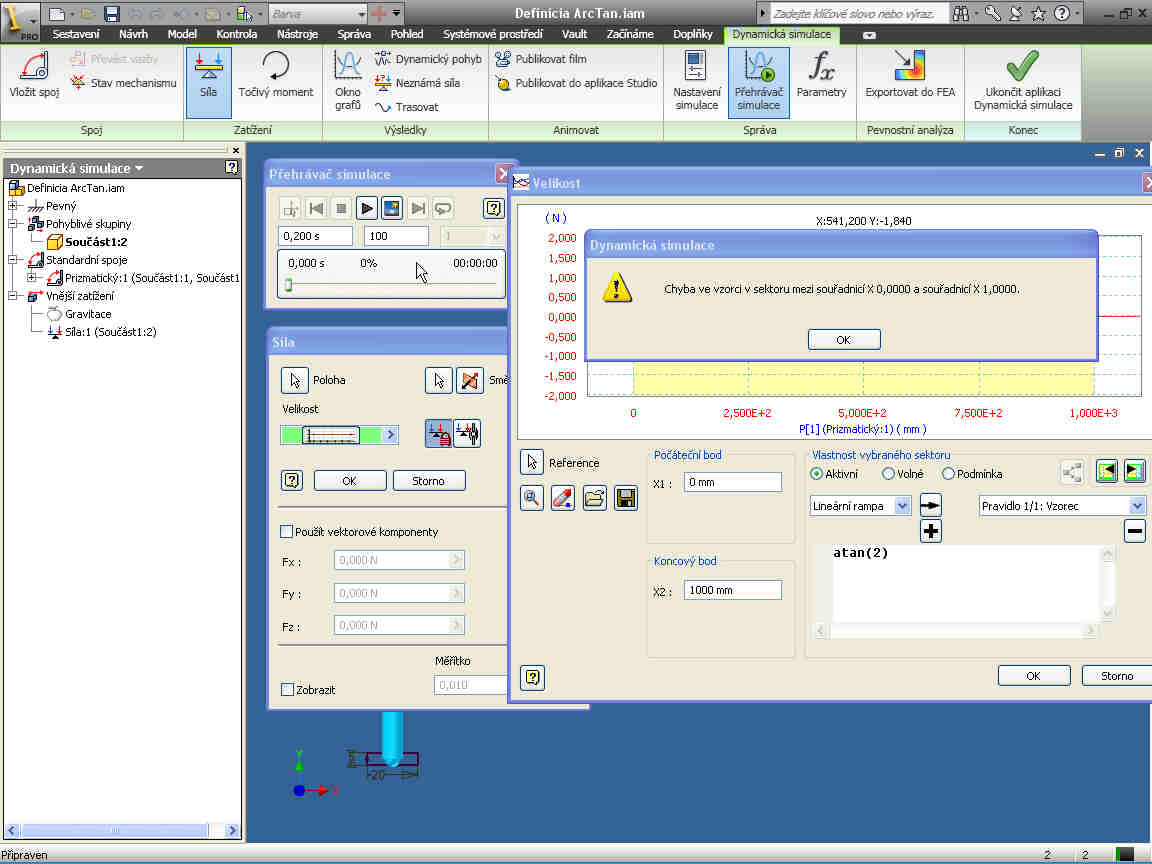Jump to the simulation end
Image resolution: width=1152 pixels, height=864 pixels.
[418, 209]
